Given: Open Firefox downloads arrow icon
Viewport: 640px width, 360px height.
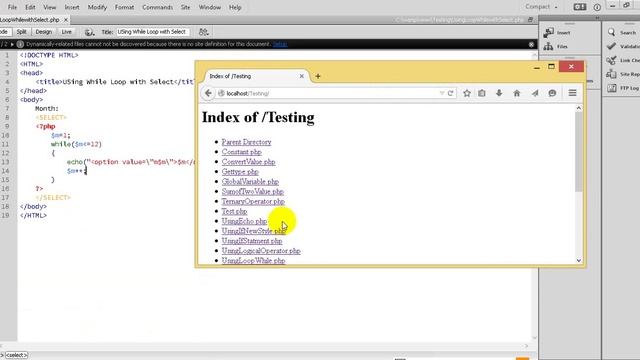Looking at the screenshot, I should pos(499,93).
